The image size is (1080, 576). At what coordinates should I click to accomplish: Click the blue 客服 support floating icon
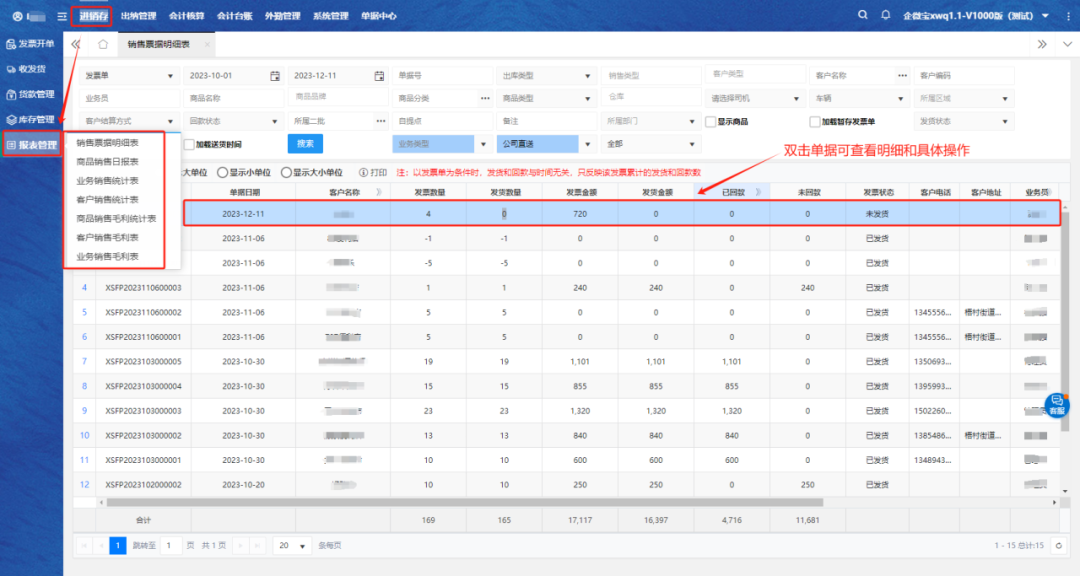(1056, 405)
